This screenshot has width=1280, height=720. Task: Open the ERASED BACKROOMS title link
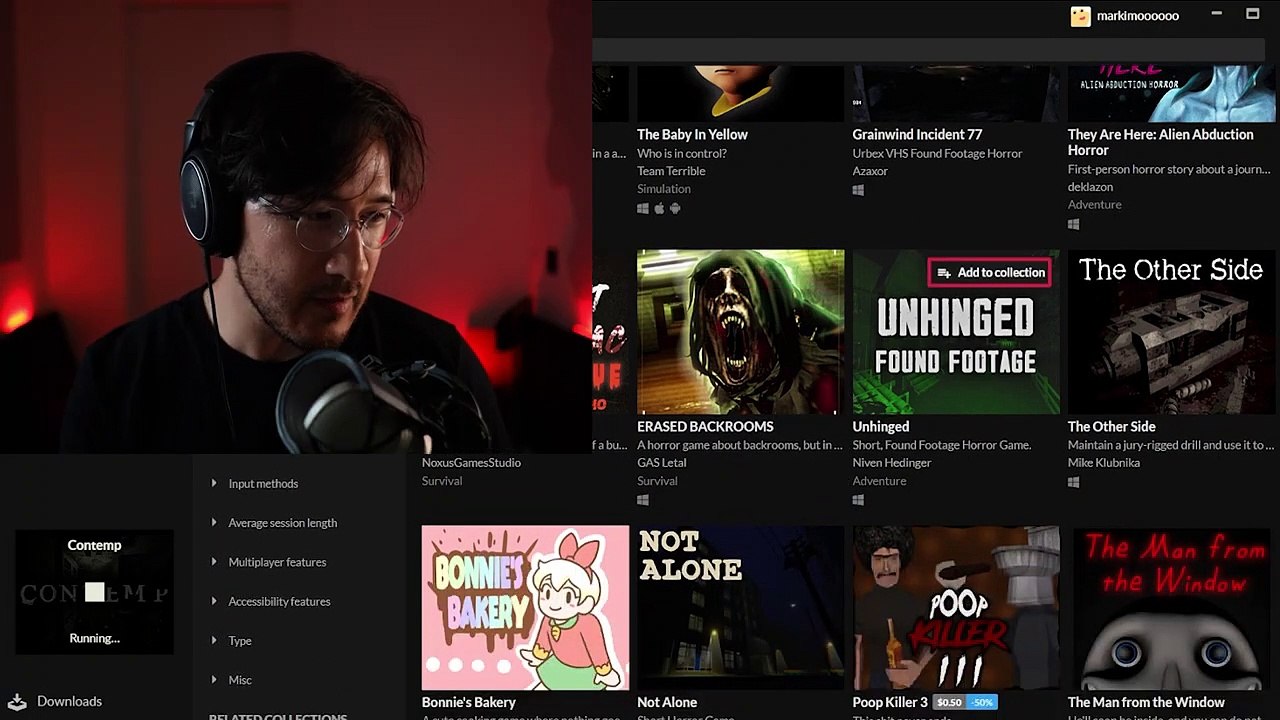705,426
